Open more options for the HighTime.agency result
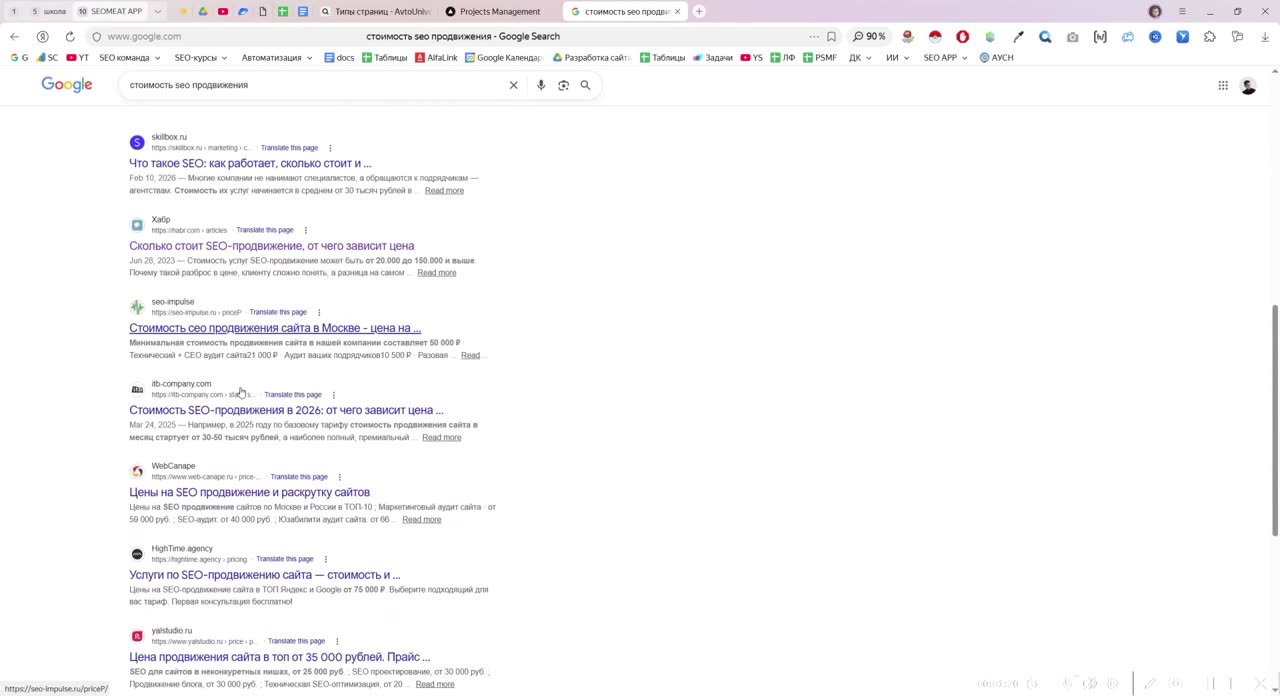The image size is (1280, 696). pos(325,559)
